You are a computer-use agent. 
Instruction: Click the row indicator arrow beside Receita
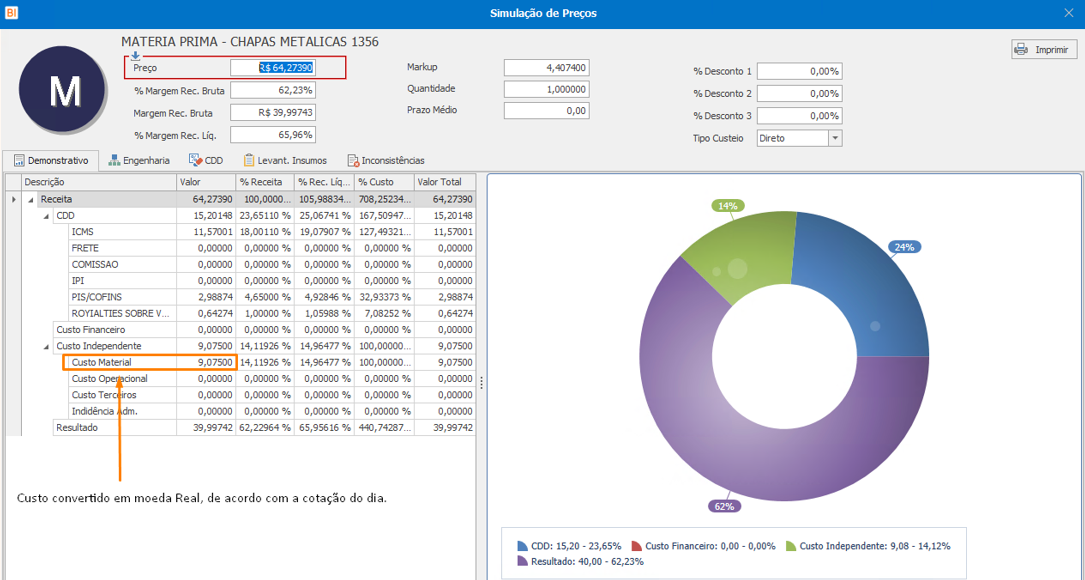coord(14,199)
